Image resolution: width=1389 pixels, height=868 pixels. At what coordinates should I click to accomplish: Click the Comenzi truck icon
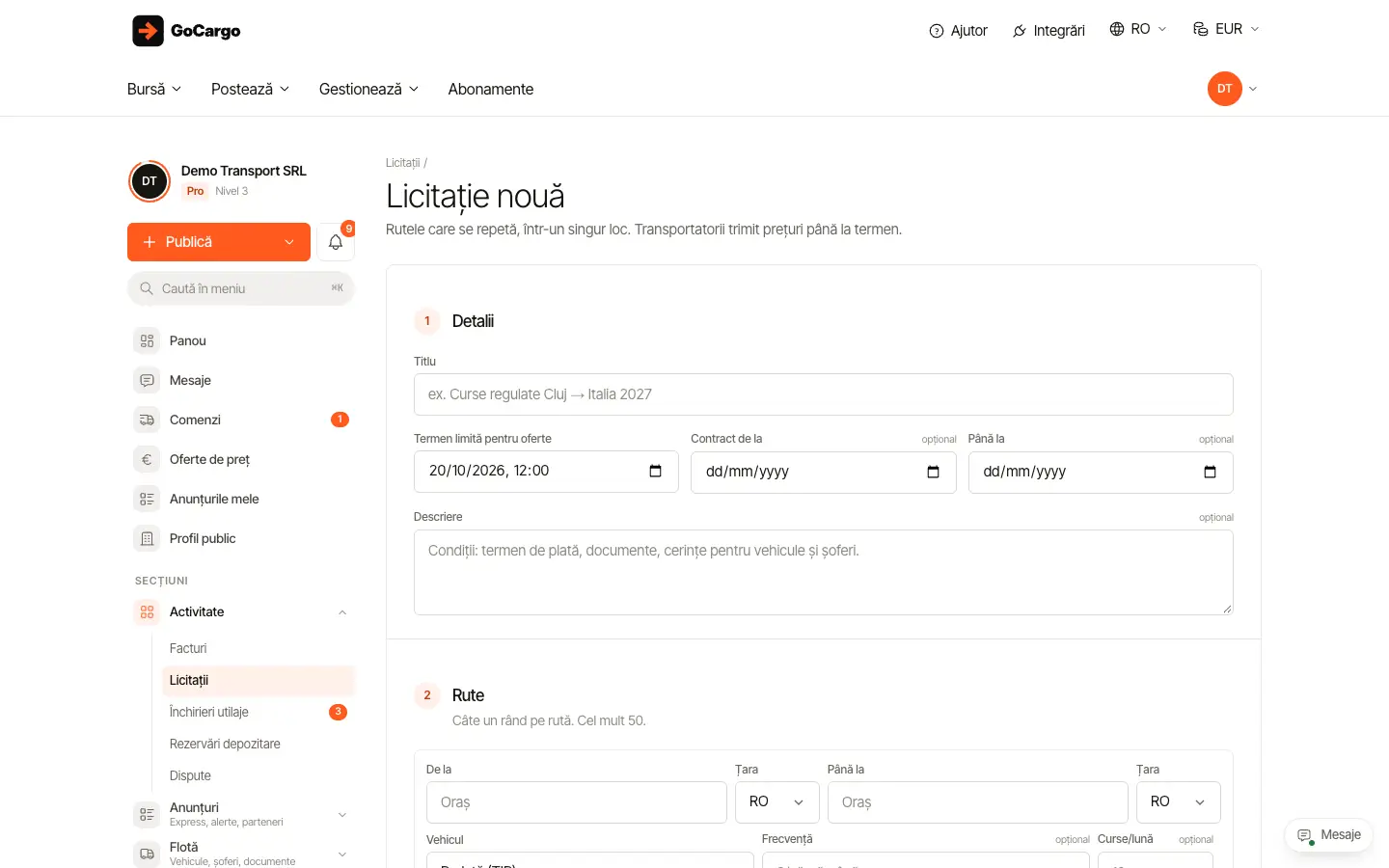(x=147, y=420)
